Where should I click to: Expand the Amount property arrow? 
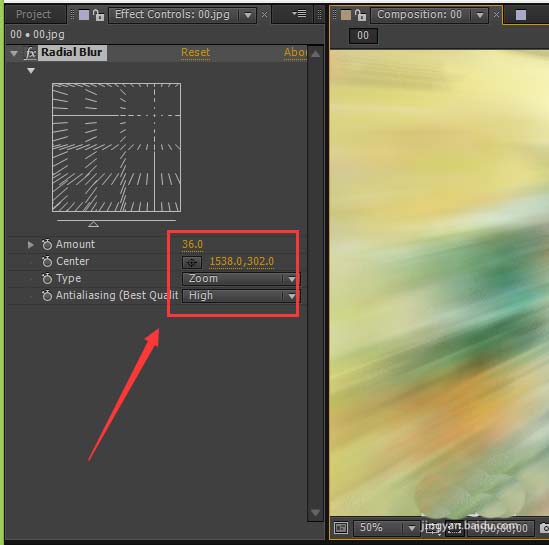[x=30, y=244]
